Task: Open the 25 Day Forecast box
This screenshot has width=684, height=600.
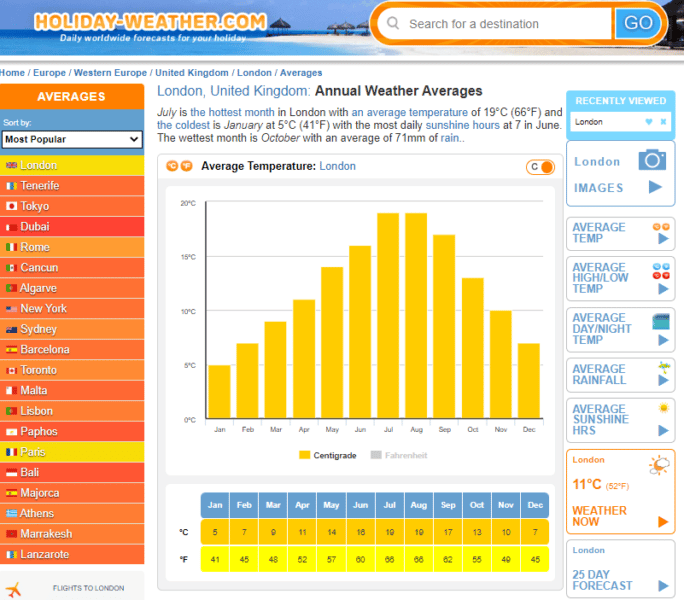Action: point(620,569)
